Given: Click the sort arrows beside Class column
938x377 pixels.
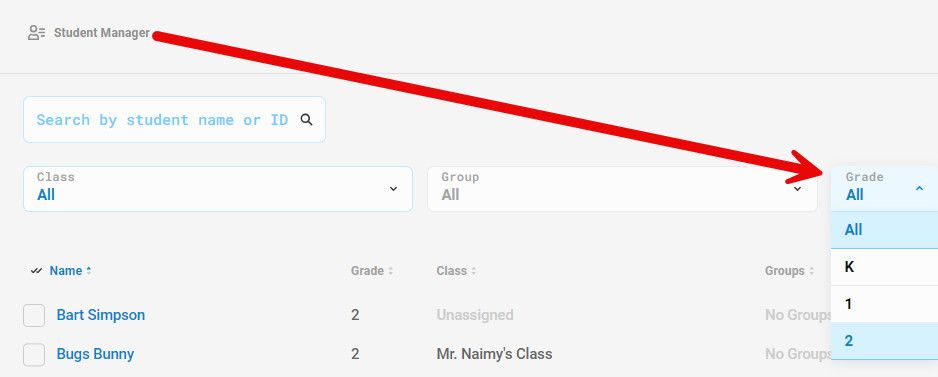Looking at the screenshot, I should click(473, 271).
